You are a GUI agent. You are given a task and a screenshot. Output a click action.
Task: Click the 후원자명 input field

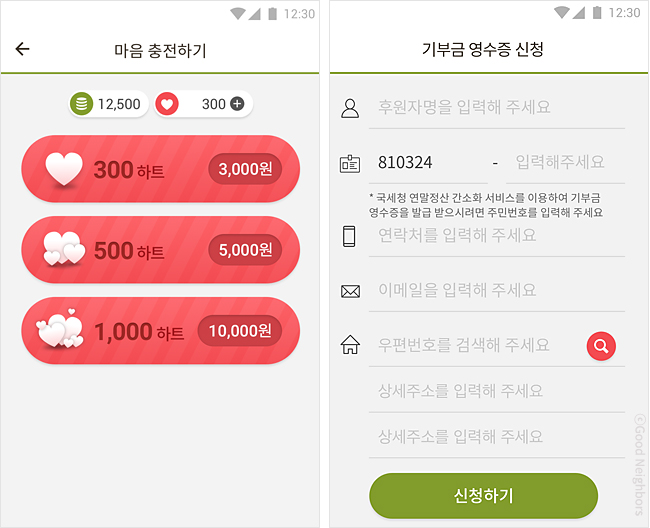coord(496,107)
